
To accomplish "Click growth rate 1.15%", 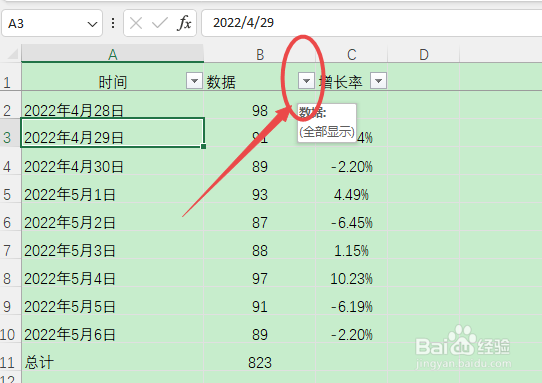I will point(352,251).
